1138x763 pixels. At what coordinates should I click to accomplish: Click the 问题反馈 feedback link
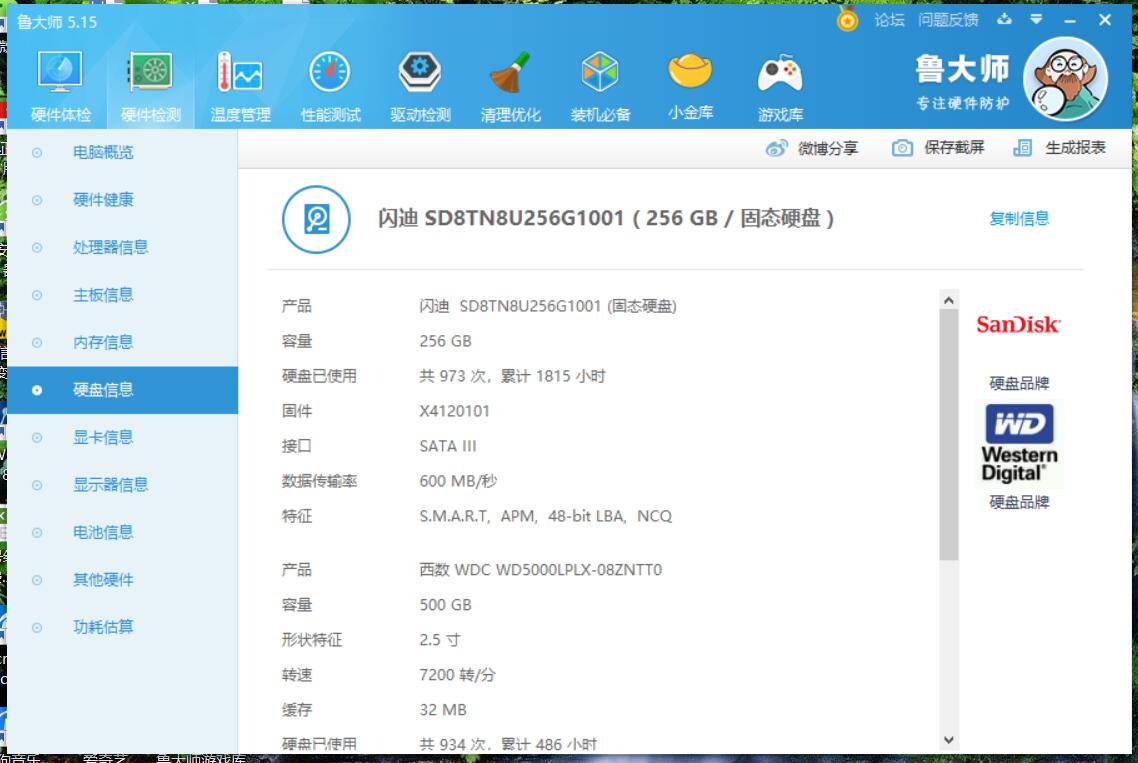pos(948,20)
